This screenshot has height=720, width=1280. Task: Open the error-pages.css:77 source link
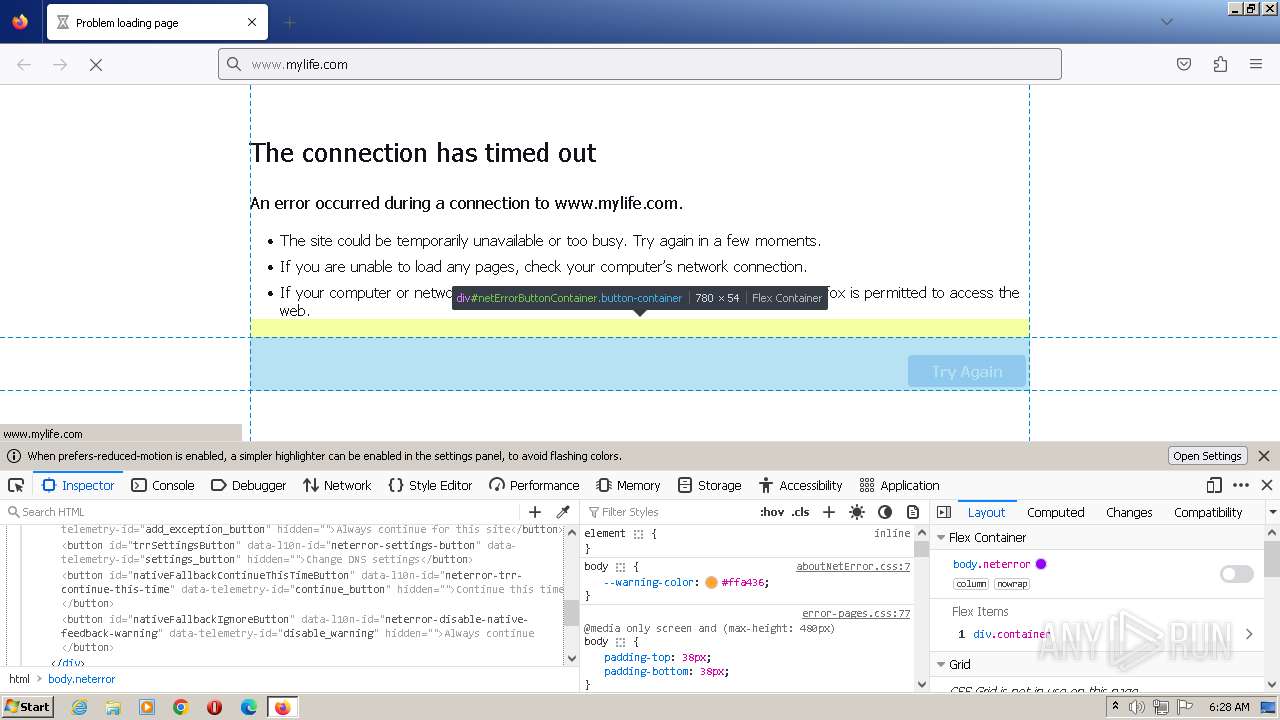pyautogui.click(x=856, y=613)
